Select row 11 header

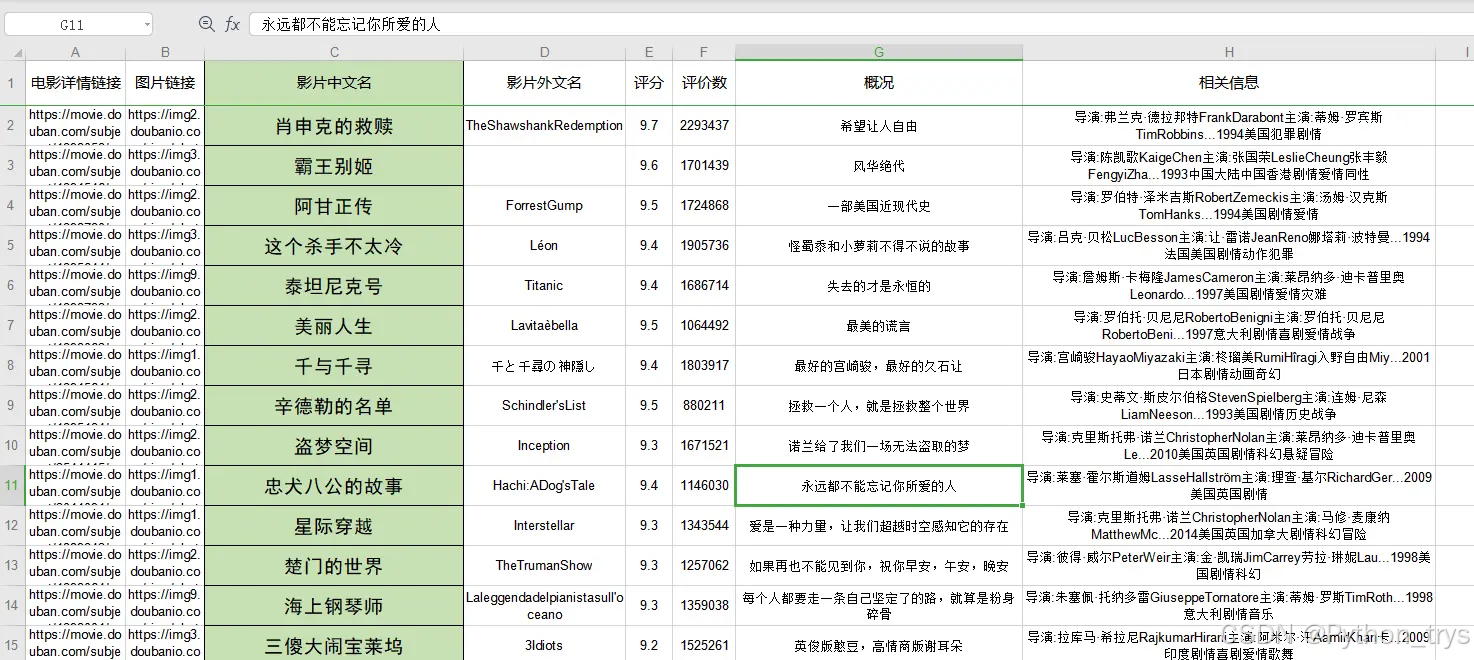pyautogui.click(x=12, y=486)
